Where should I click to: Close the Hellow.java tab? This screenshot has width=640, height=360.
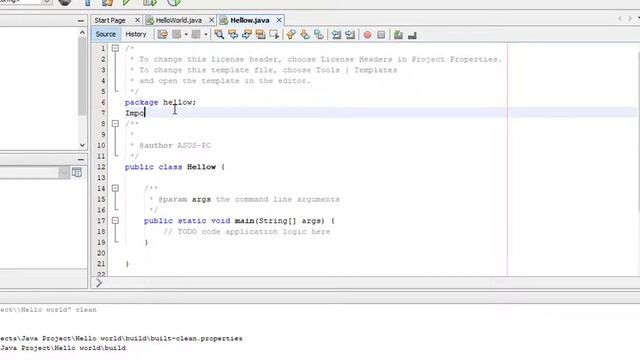[279, 20]
